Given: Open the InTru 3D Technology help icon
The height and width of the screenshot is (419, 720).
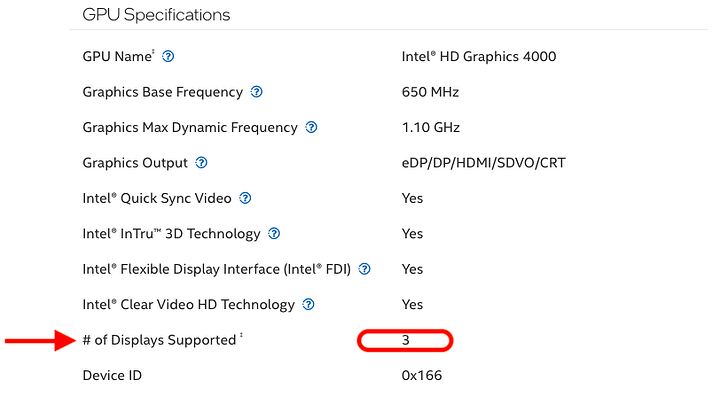Looking at the screenshot, I should click(274, 234).
